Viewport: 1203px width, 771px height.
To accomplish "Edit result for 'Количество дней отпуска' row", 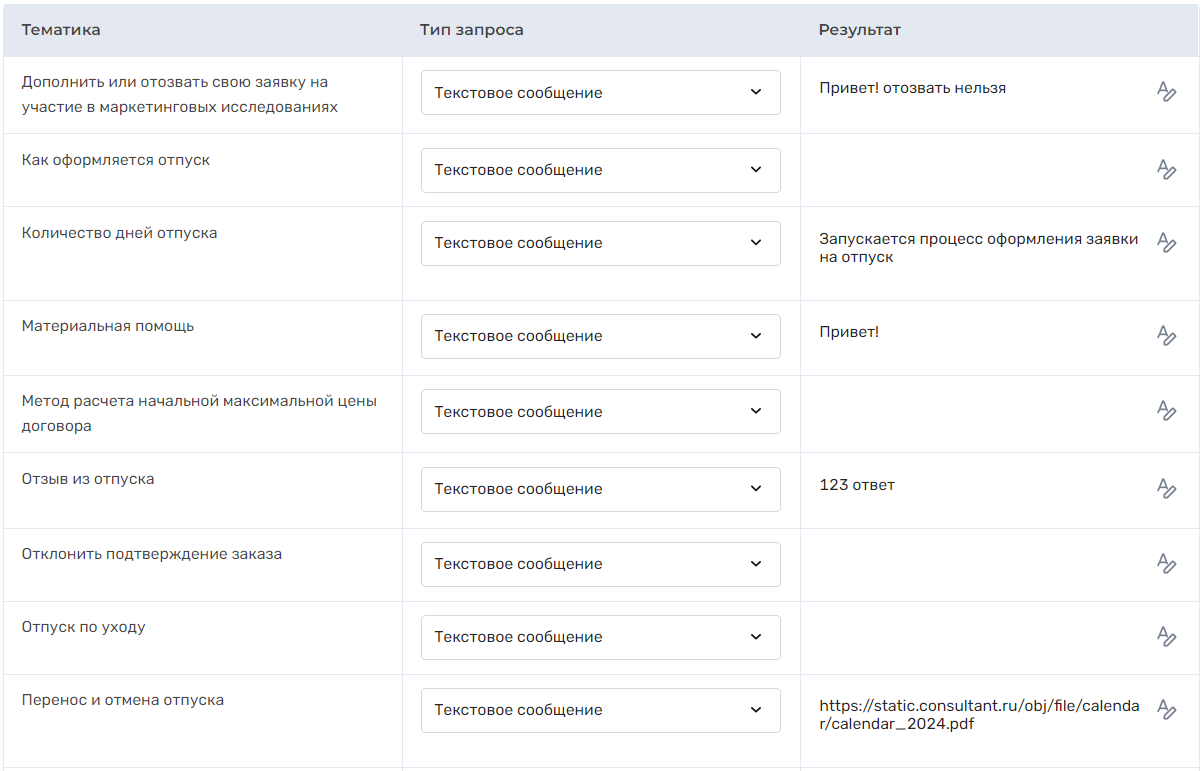I will 1166,242.
